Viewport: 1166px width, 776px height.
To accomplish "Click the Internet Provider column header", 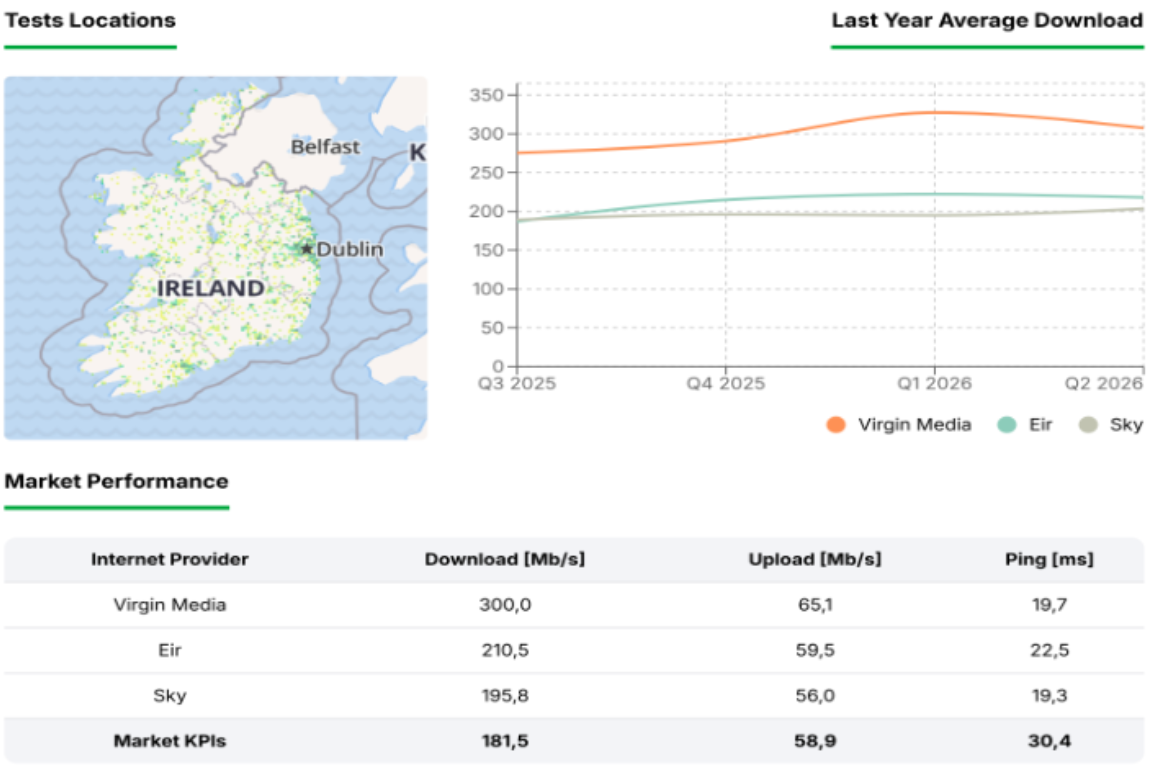I will [170, 559].
